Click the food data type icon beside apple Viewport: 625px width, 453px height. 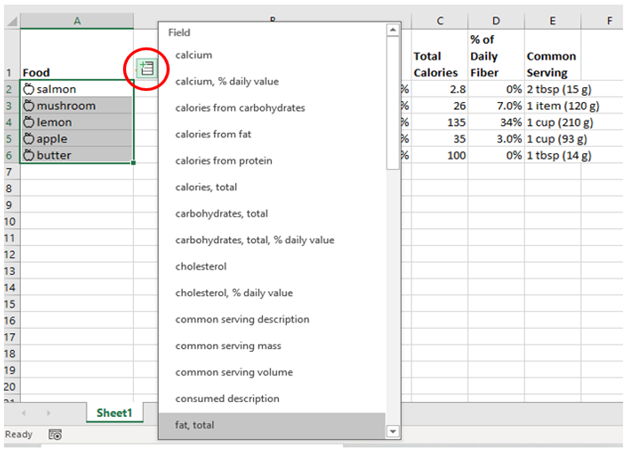click(29, 139)
